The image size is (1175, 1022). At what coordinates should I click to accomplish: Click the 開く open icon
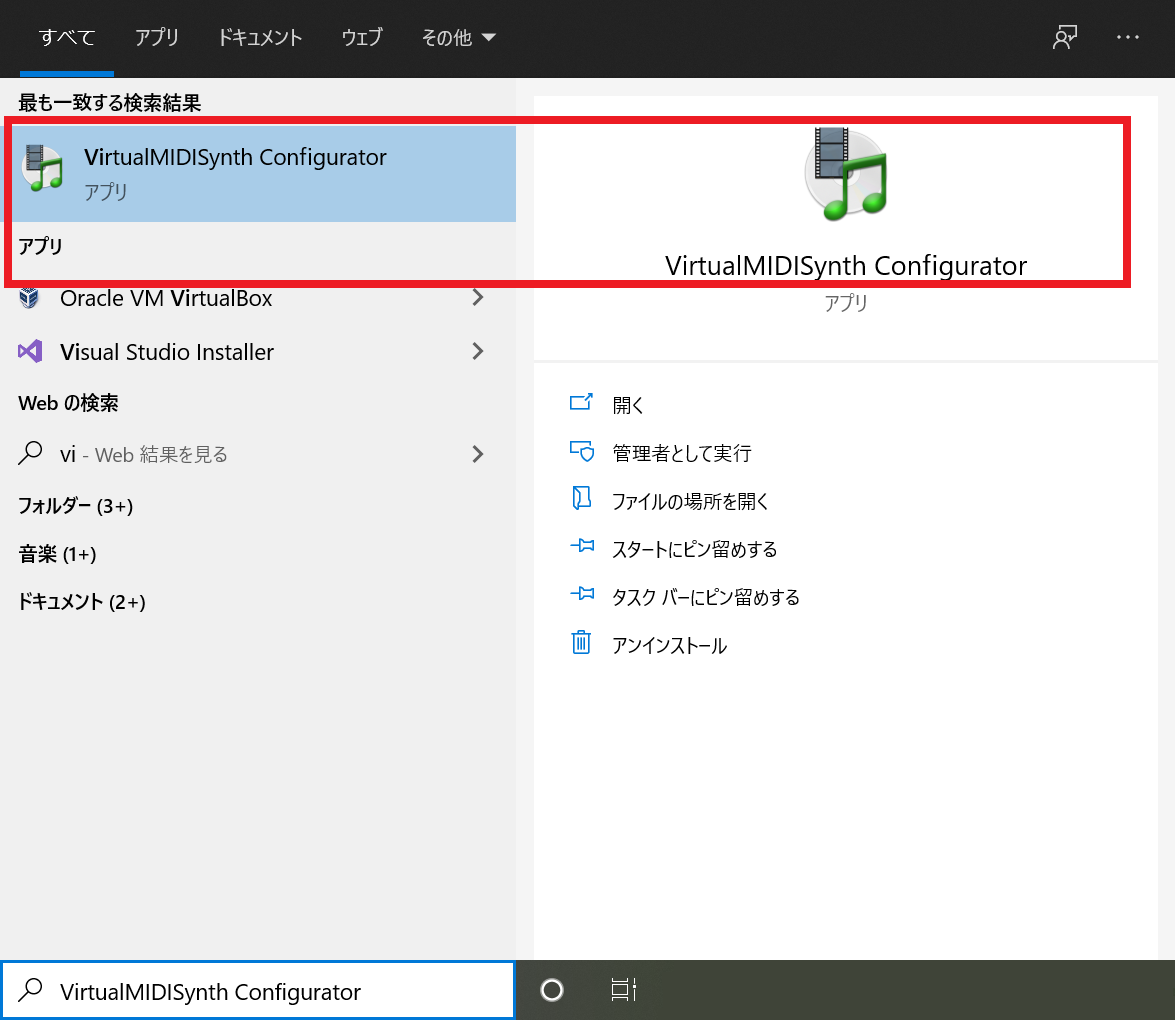click(581, 403)
